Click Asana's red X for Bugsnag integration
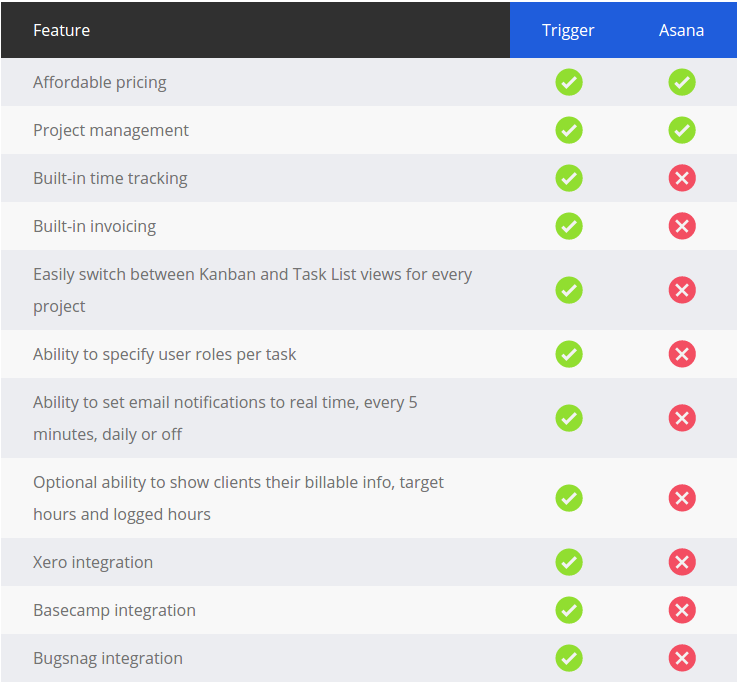 (682, 658)
